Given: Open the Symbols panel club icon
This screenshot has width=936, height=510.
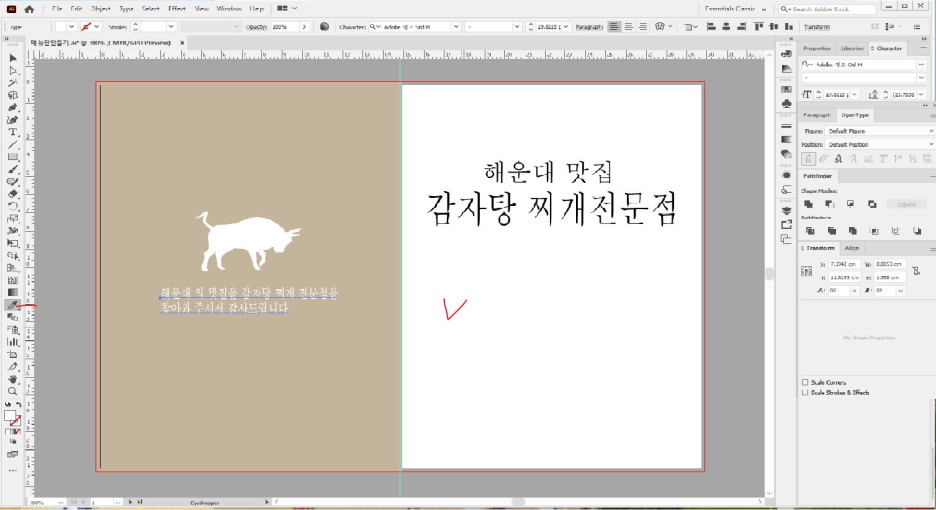Looking at the screenshot, I should [x=786, y=103].
